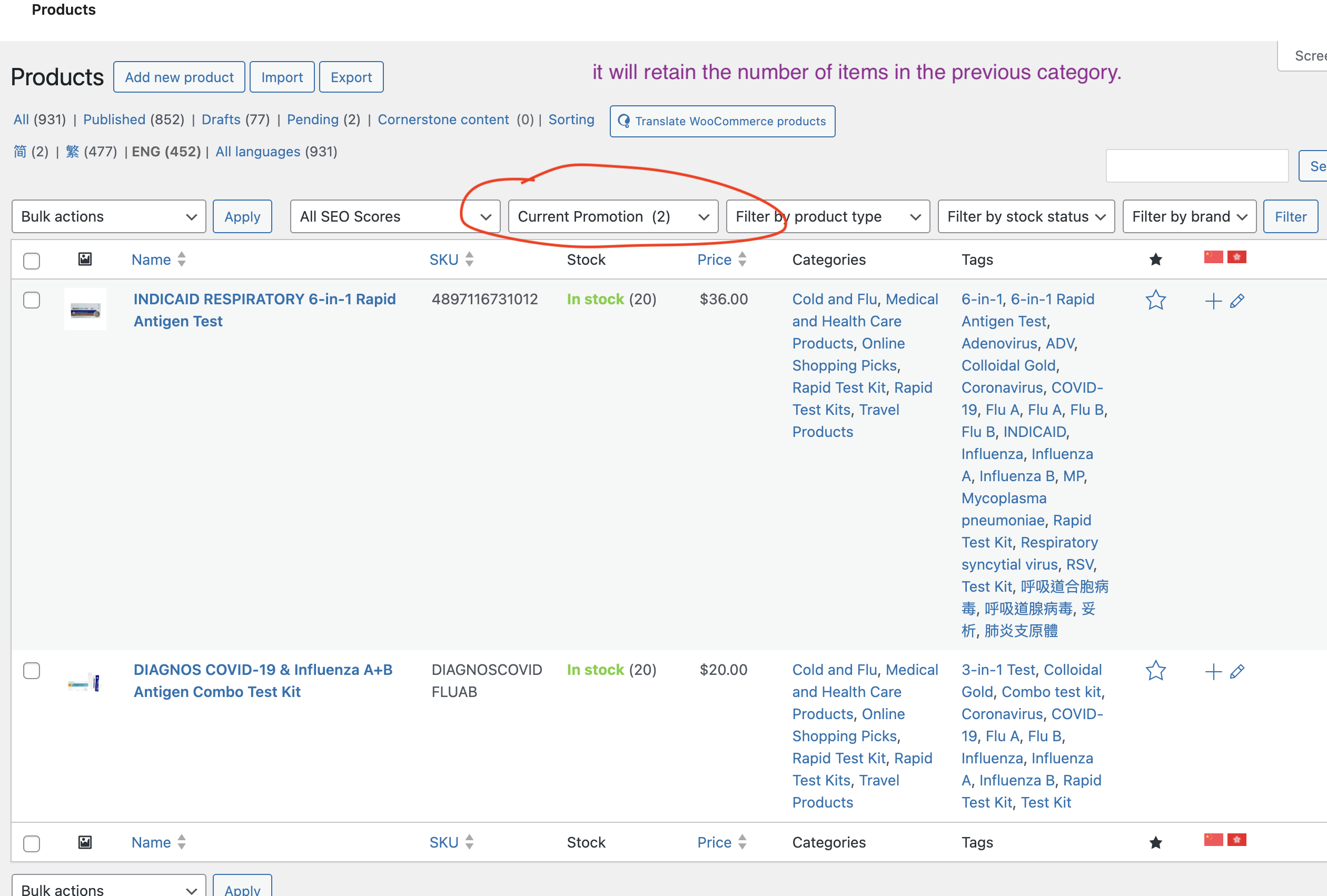Switch to All languages view
Screen dimensions: 1327x896
tap(258, 151)
